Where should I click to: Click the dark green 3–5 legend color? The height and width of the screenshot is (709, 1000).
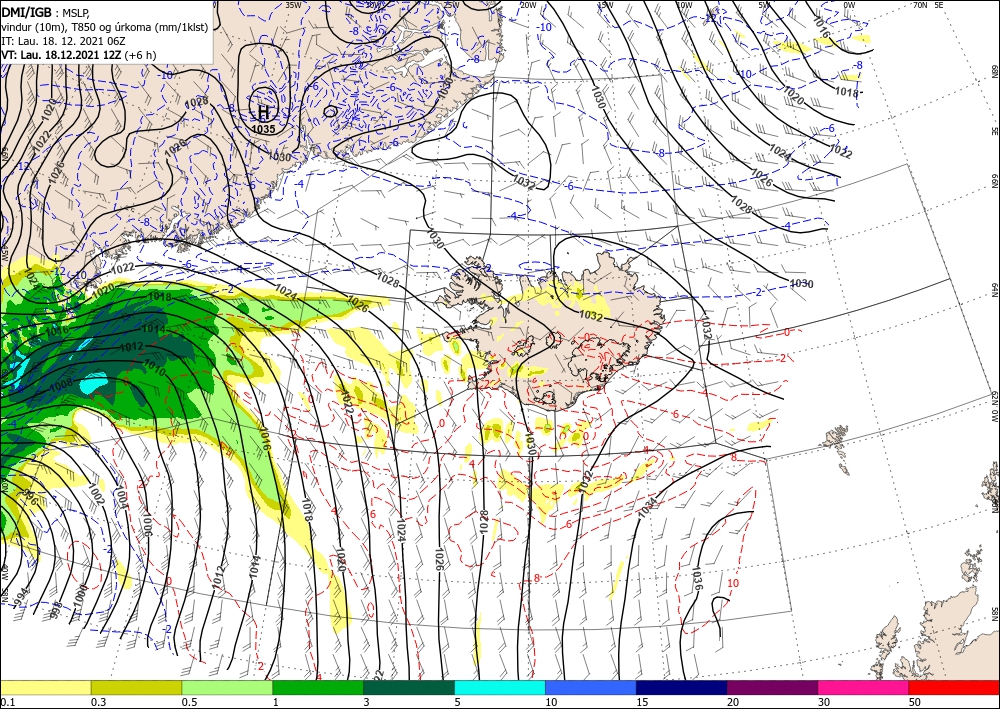[x=409, y=687]
